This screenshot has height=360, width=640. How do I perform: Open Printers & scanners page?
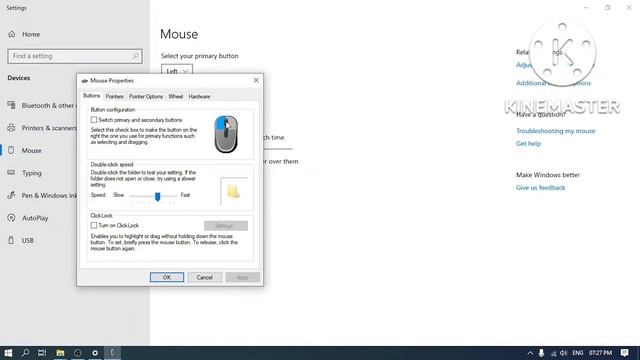tap(42, 128)
